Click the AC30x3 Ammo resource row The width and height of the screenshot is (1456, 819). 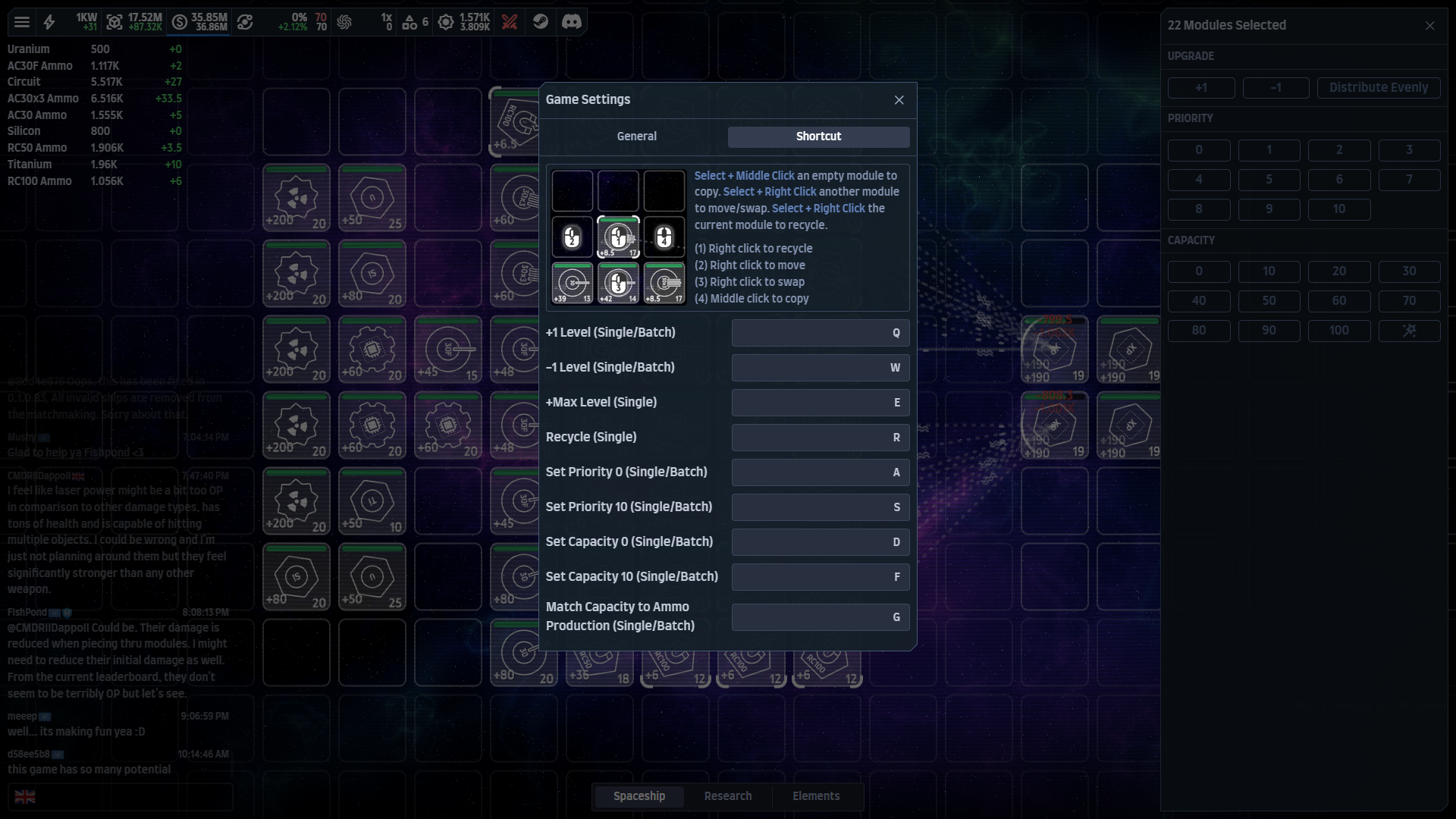(95, 99)
